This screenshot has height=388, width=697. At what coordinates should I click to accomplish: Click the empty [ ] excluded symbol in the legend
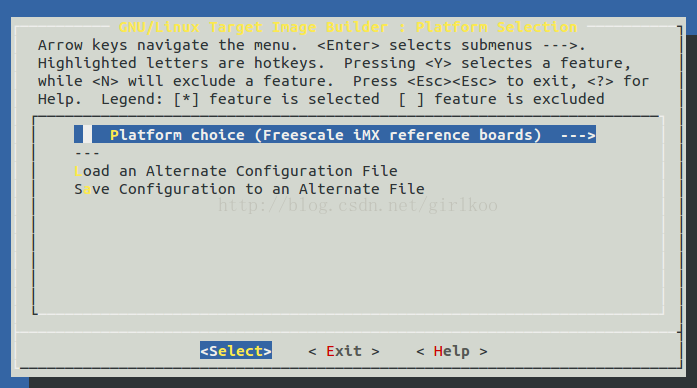[411, 99]
